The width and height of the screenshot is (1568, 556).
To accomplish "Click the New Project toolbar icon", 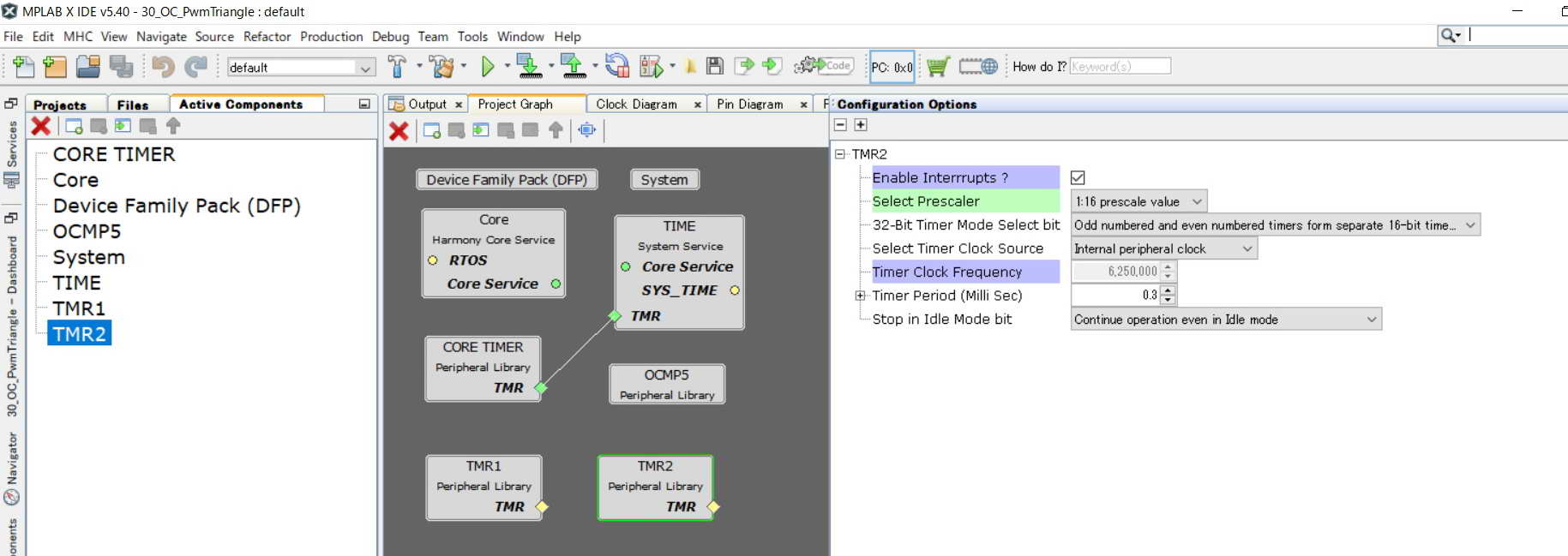I will [x=54, y=66].
